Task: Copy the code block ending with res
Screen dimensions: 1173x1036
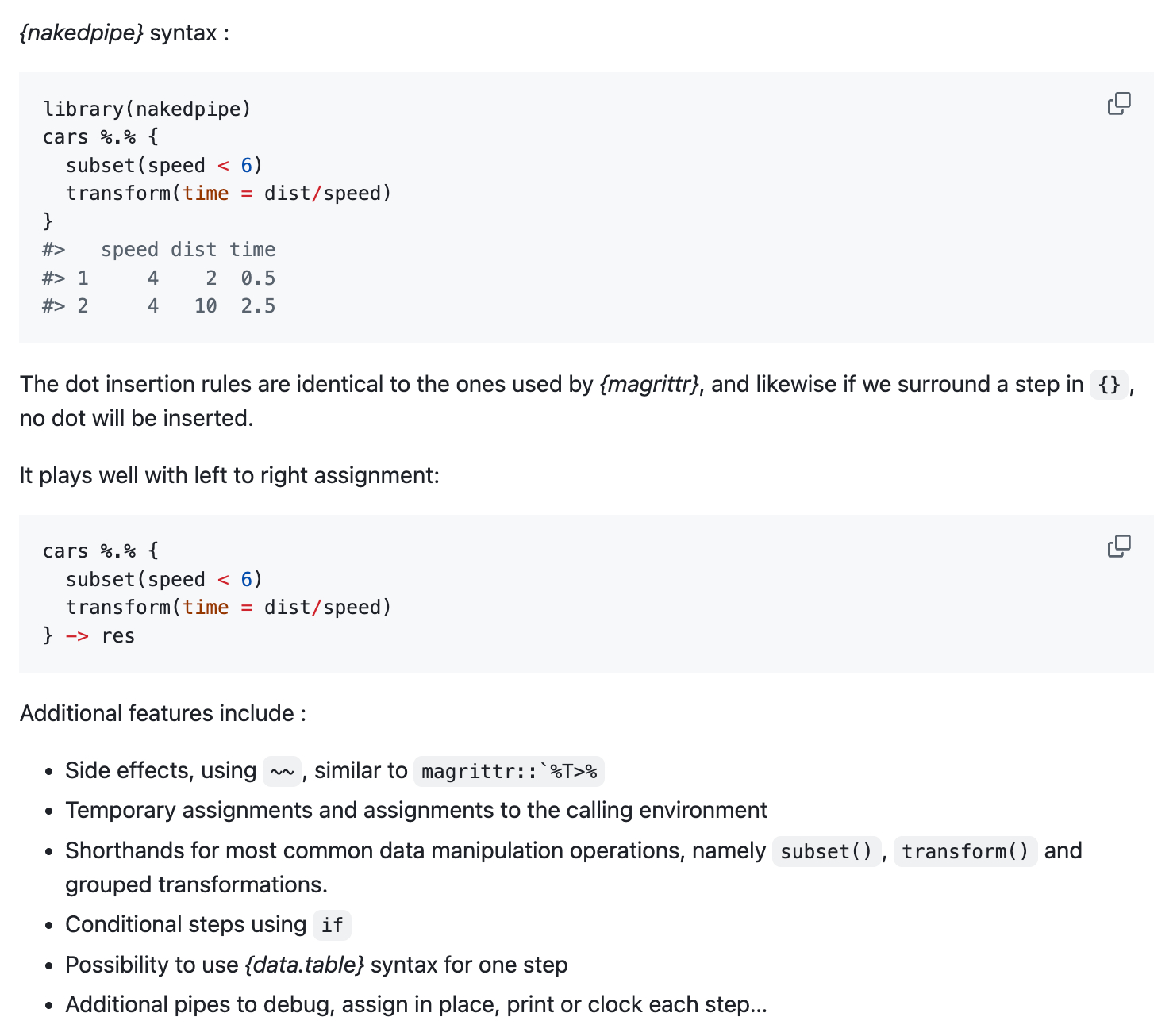Action: (1119, 546)
